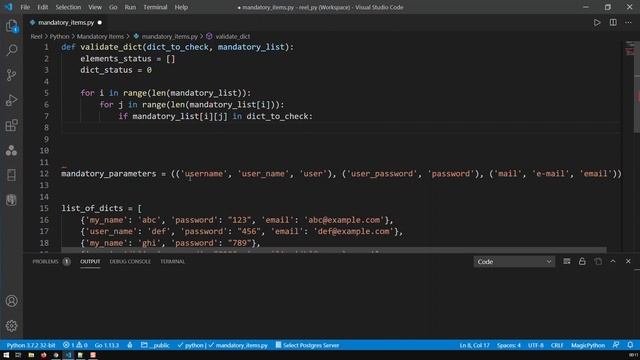This screenshot has height=360, width=640.
Task: Click the unsaved dot on mandatory_items.py tab
Action: point(99,22)
